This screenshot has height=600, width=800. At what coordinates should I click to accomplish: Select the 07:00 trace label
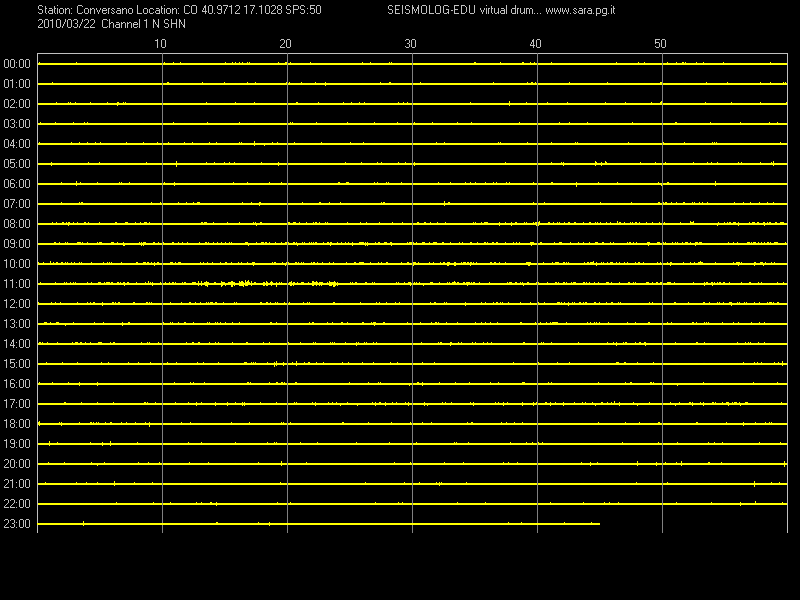(x=17, y=204)
